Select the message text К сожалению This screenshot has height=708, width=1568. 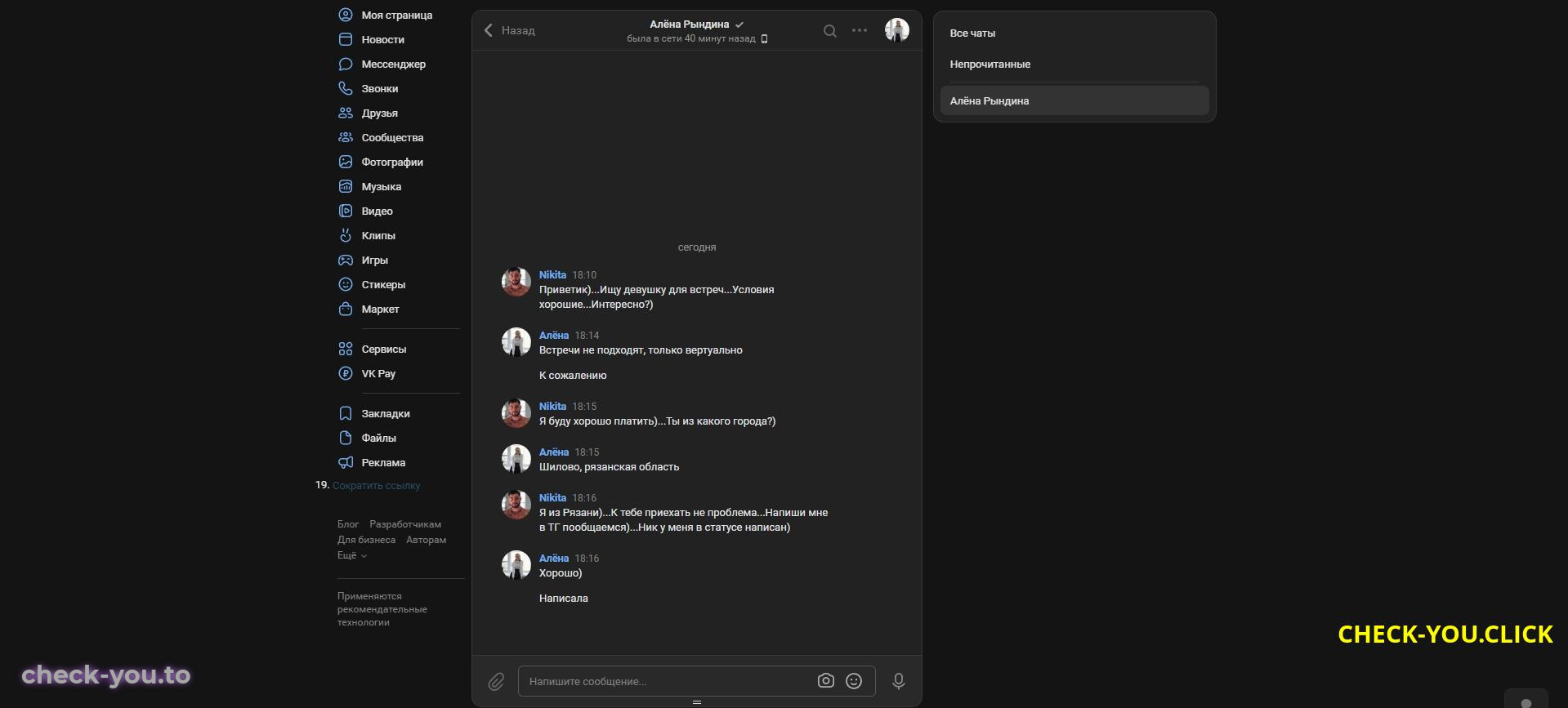coord(573,376)
